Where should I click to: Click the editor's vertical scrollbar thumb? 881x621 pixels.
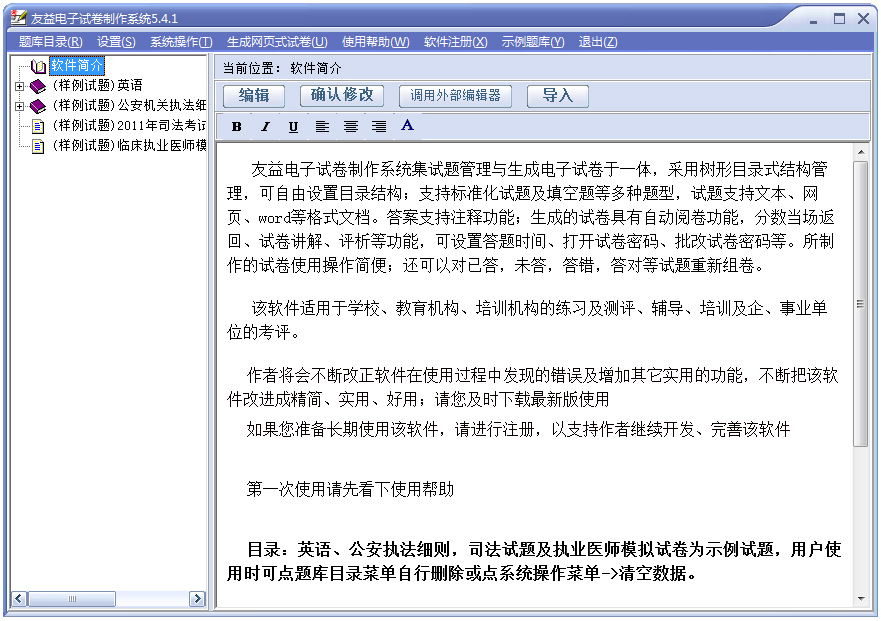(x=861, y=304)
